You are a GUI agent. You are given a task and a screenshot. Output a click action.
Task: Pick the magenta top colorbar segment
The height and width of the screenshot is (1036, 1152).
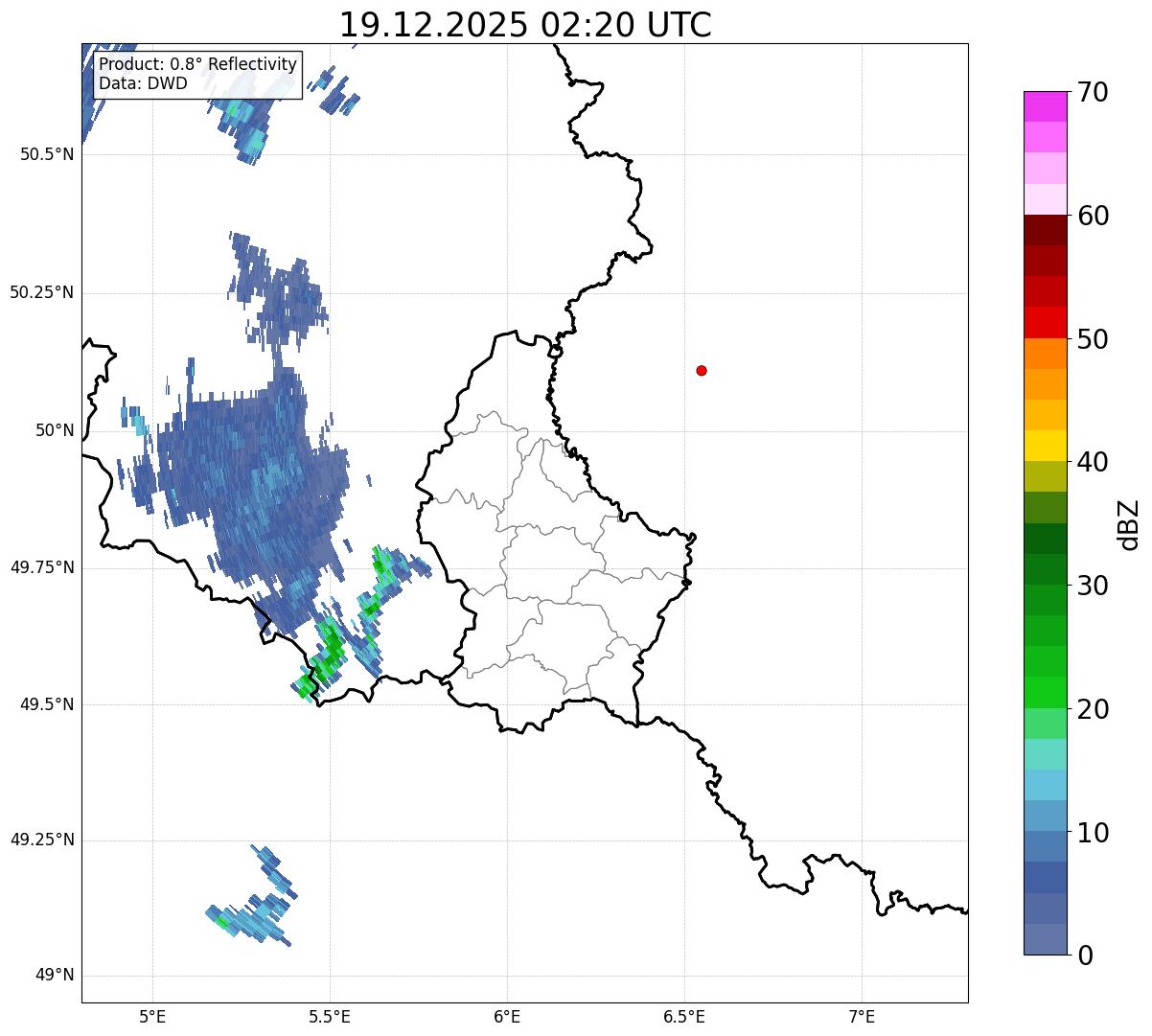pos(1045,106)
